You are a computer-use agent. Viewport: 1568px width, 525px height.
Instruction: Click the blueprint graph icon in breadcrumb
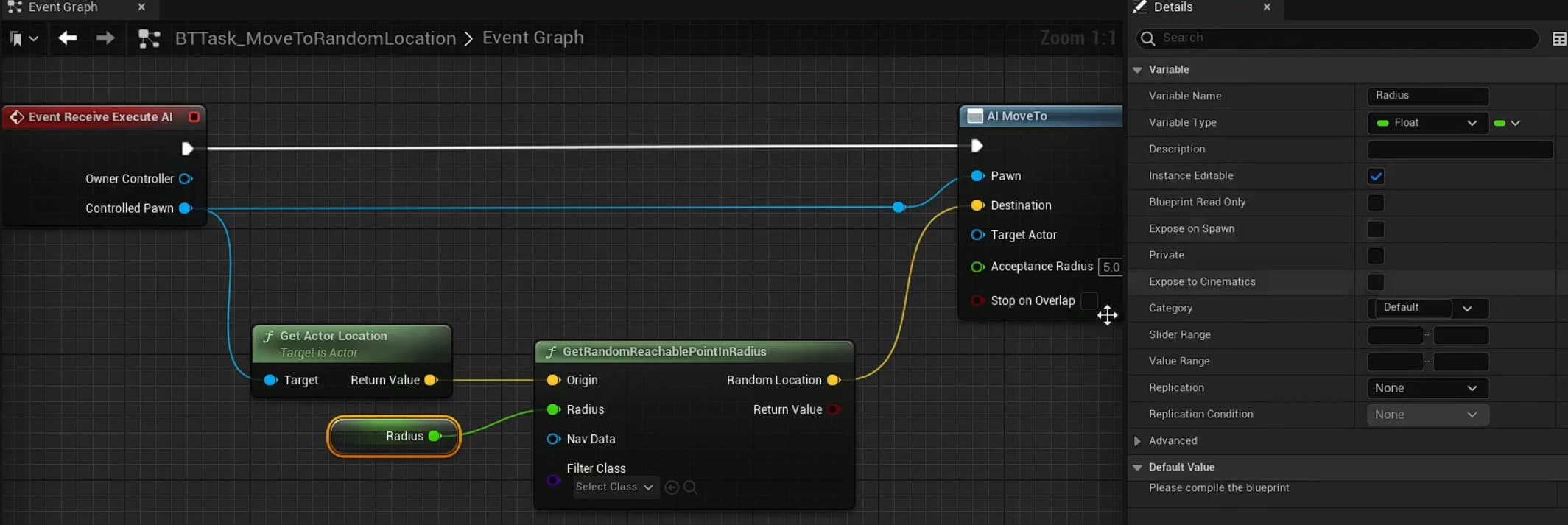(150, 38)
